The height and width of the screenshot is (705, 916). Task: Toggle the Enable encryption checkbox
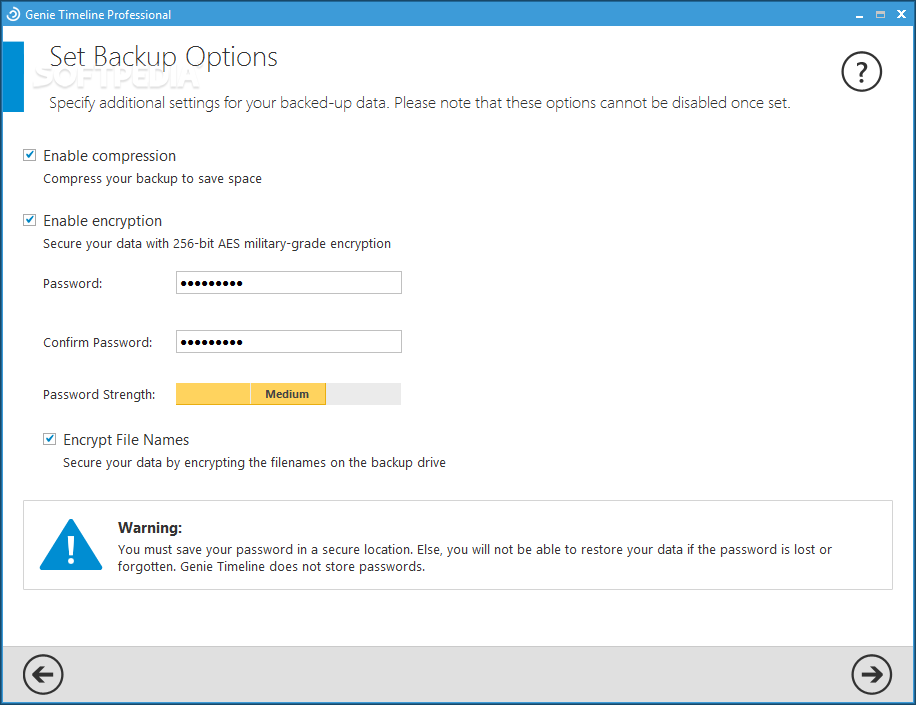[29, 220]
